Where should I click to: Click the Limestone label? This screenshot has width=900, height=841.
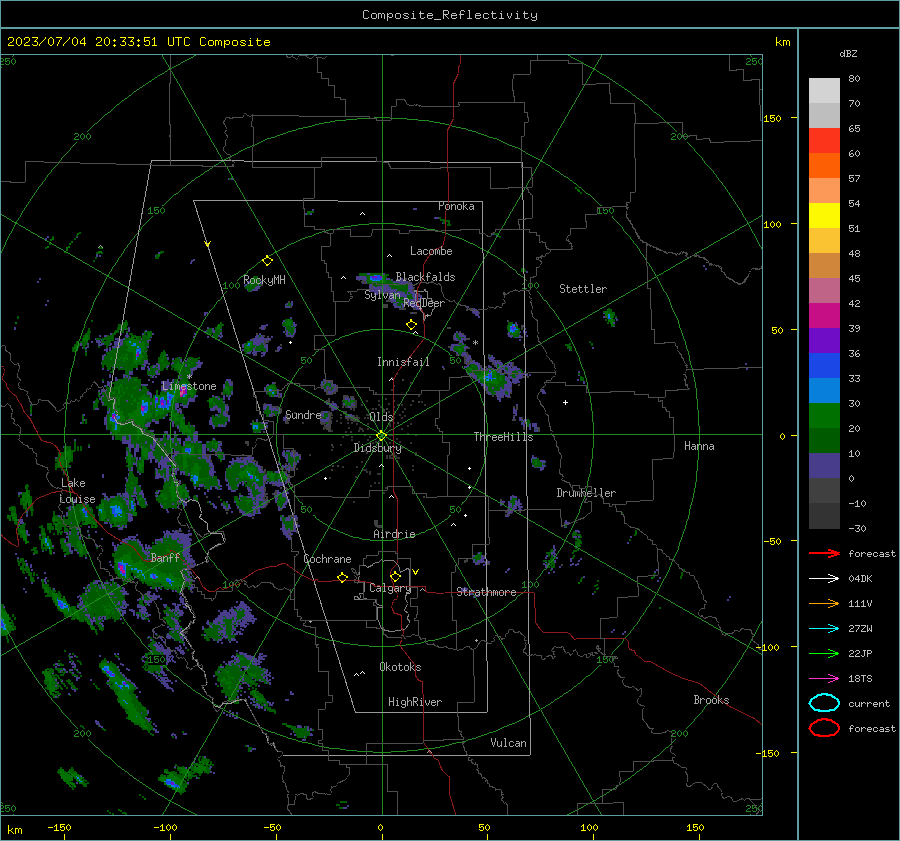pyautogui.click(x=189, y=386)
